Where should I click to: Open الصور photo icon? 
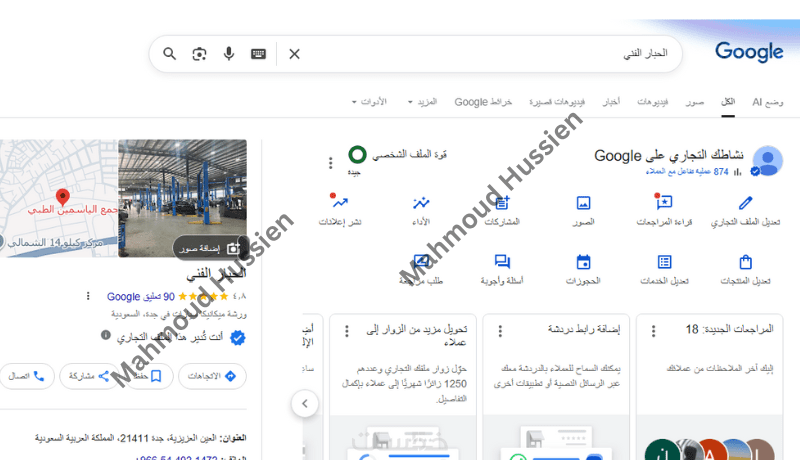click(583, 203)
